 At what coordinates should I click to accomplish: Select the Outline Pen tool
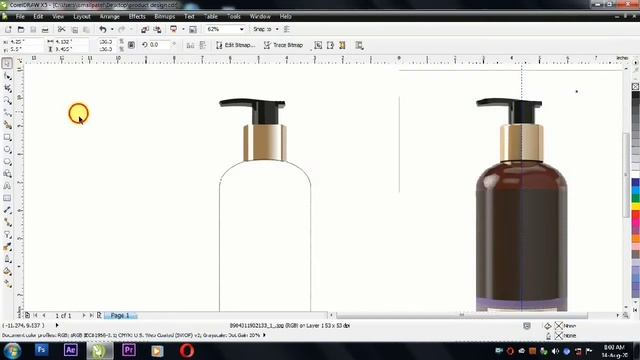[x=7, y=259]
